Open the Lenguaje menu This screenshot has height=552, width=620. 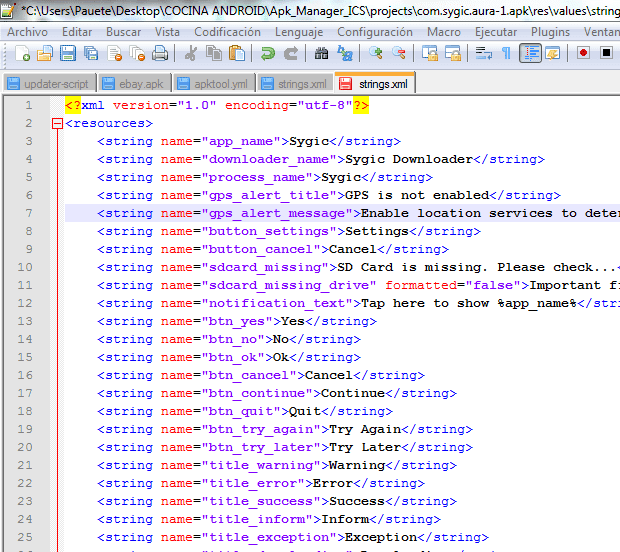click(x=299, y=32)
